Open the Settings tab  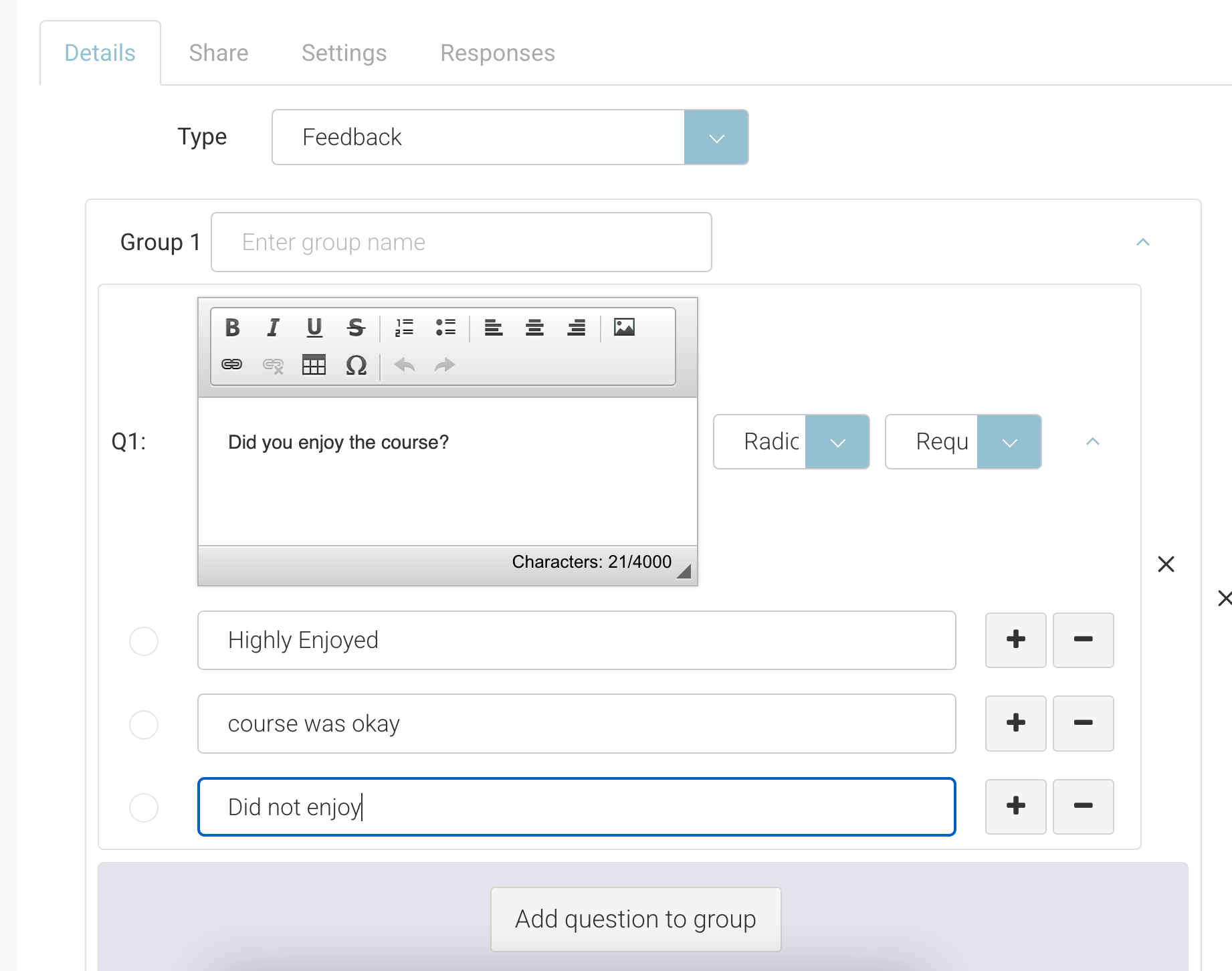click(344, 53)
